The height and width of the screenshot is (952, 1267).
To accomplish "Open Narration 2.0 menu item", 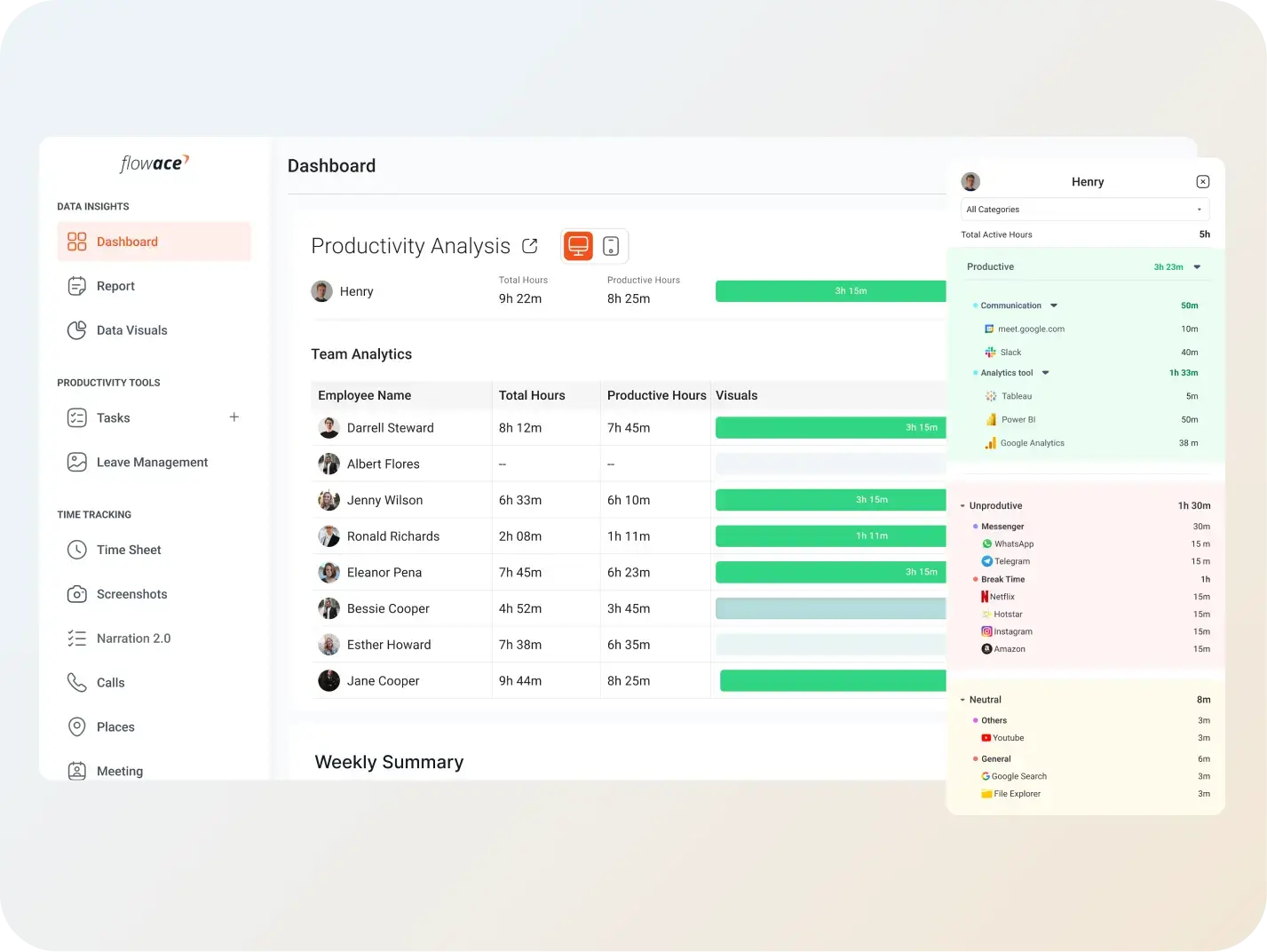I will tap(133, 639).
